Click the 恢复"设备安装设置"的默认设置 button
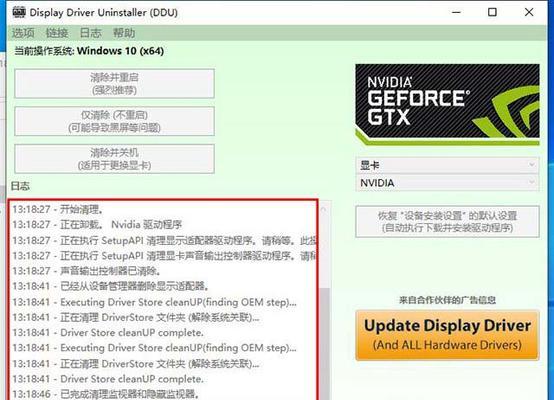 coord(447,222)
